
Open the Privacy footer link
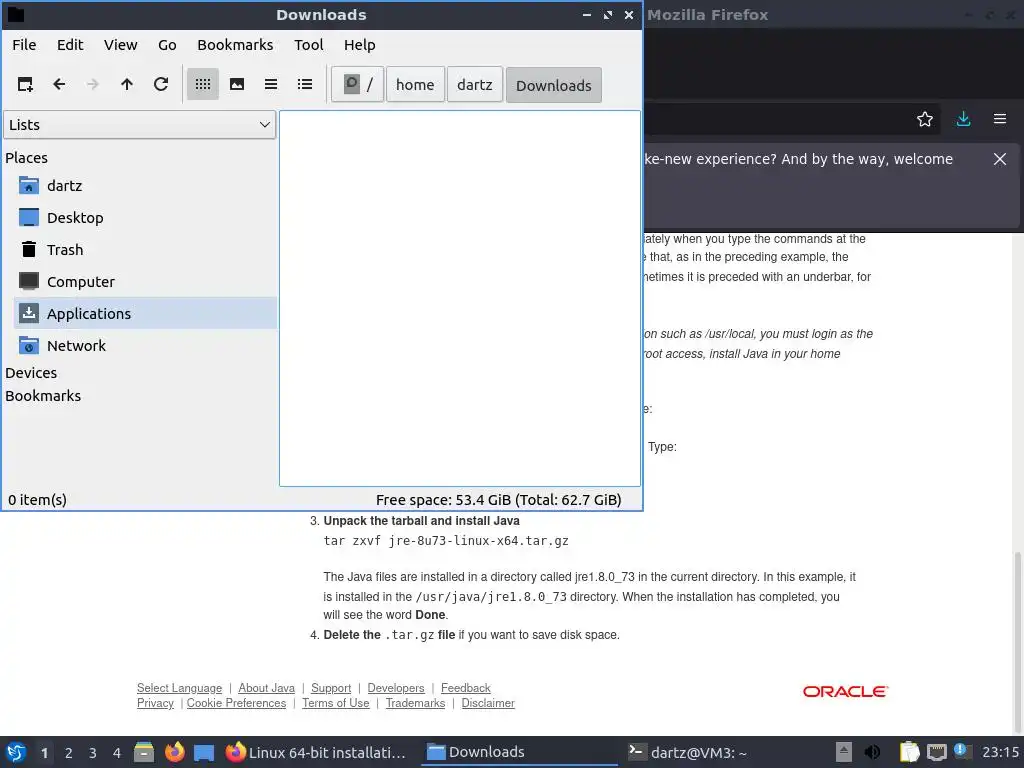(155, 703)
